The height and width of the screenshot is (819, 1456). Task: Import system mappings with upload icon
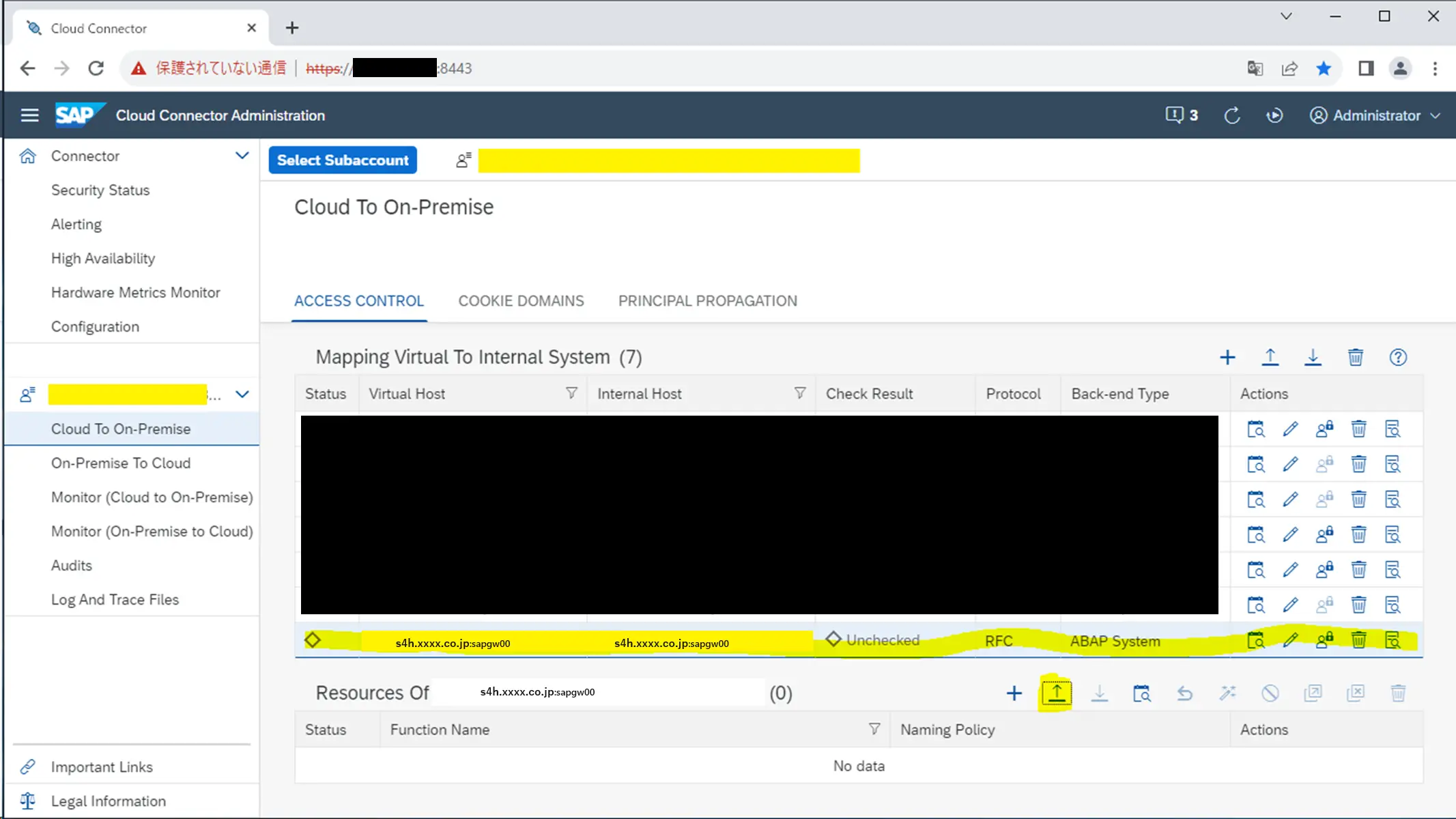pyautogui.click(x=1270, y=358)
